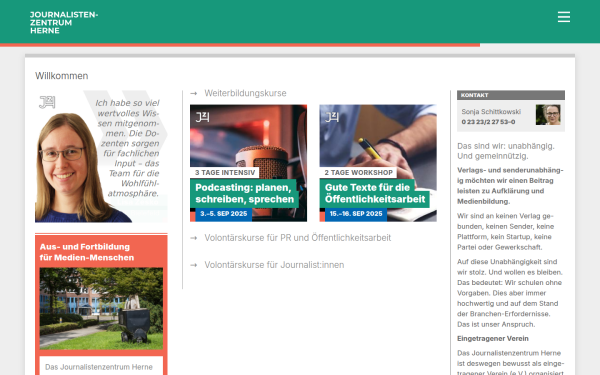Click Sonja Schittkowski's contact photo

tap(548, 115)
